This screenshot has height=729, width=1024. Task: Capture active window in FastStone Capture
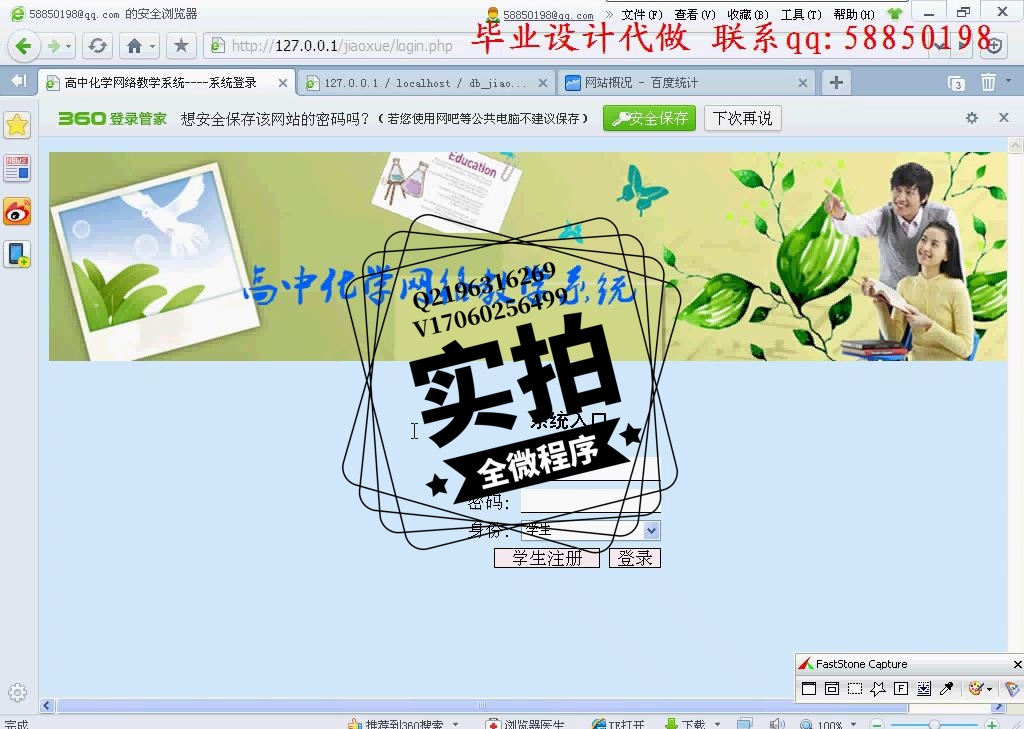click(x=808, y=688)
